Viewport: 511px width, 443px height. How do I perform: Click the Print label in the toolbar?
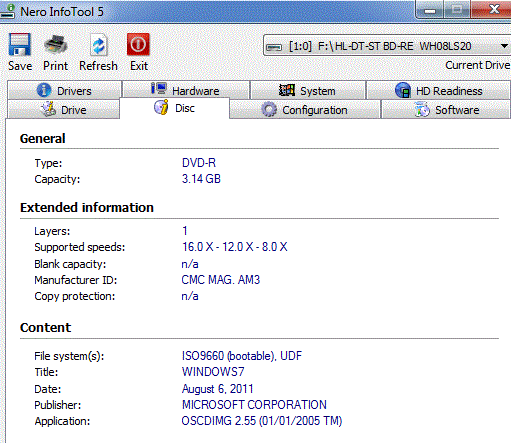[55, 66]
